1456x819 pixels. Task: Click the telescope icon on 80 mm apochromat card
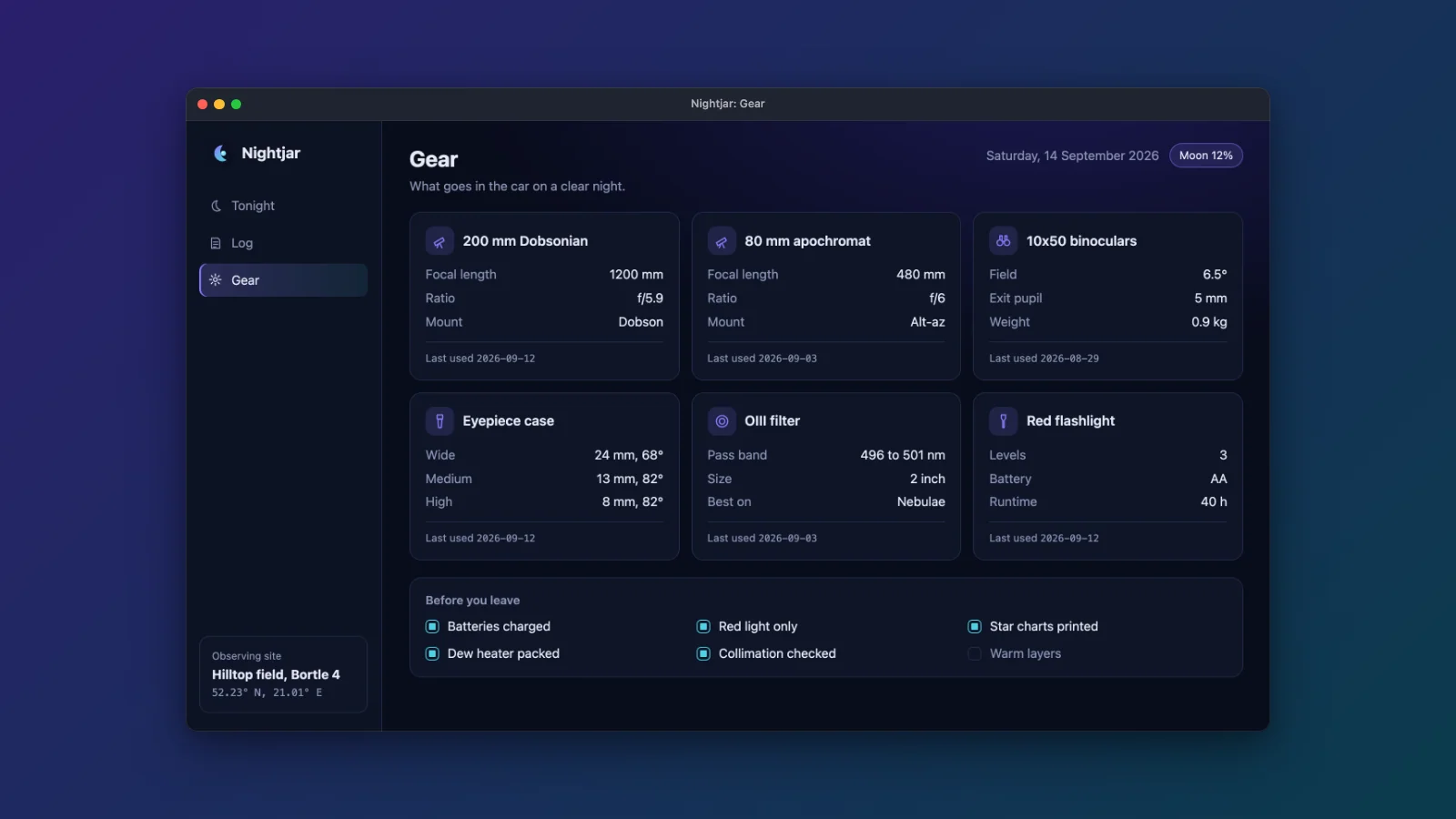722,241
